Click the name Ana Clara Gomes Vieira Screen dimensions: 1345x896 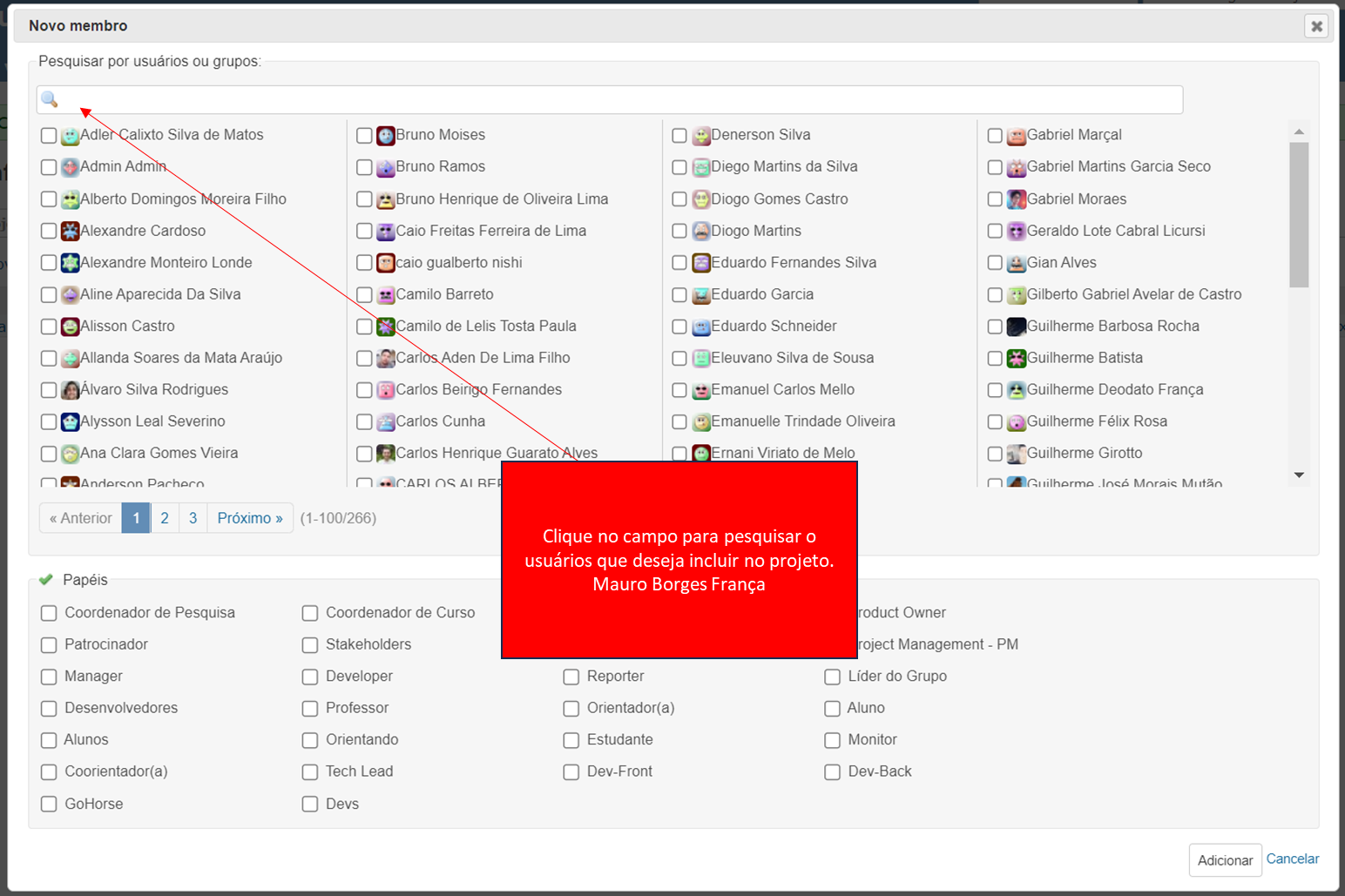(159, 453)
